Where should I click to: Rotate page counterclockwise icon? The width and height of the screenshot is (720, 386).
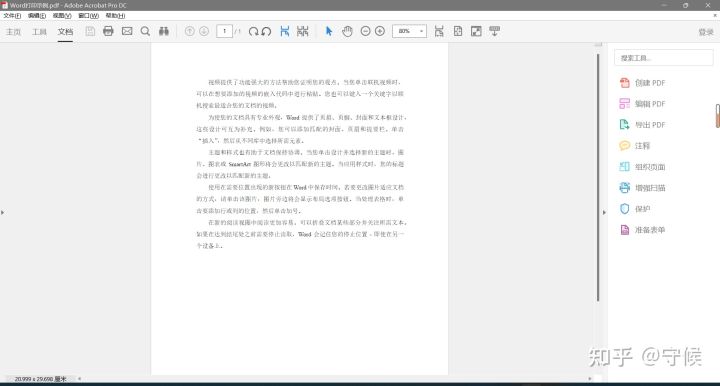pos(266,31)
